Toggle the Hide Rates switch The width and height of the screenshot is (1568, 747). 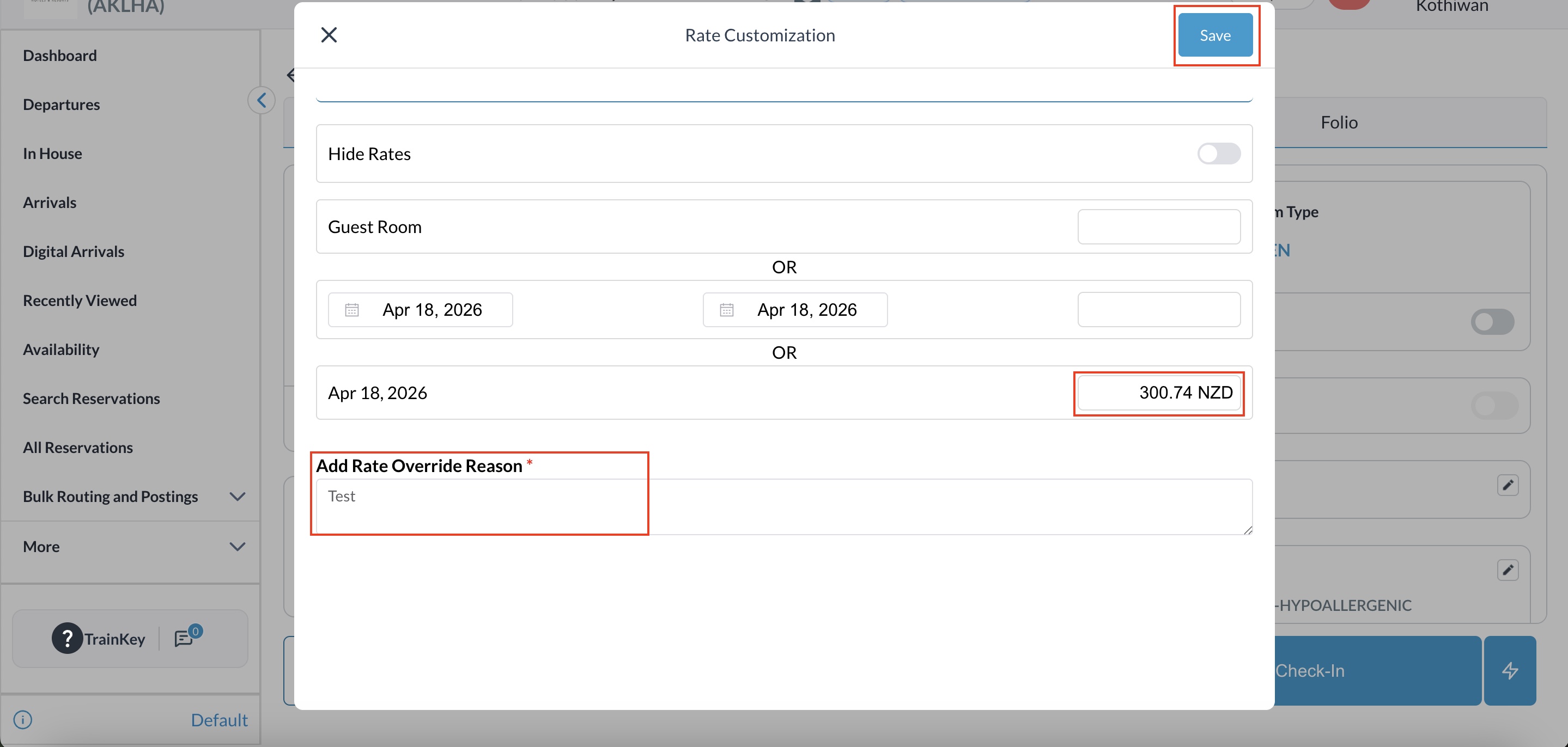(x=1219, y=154)
